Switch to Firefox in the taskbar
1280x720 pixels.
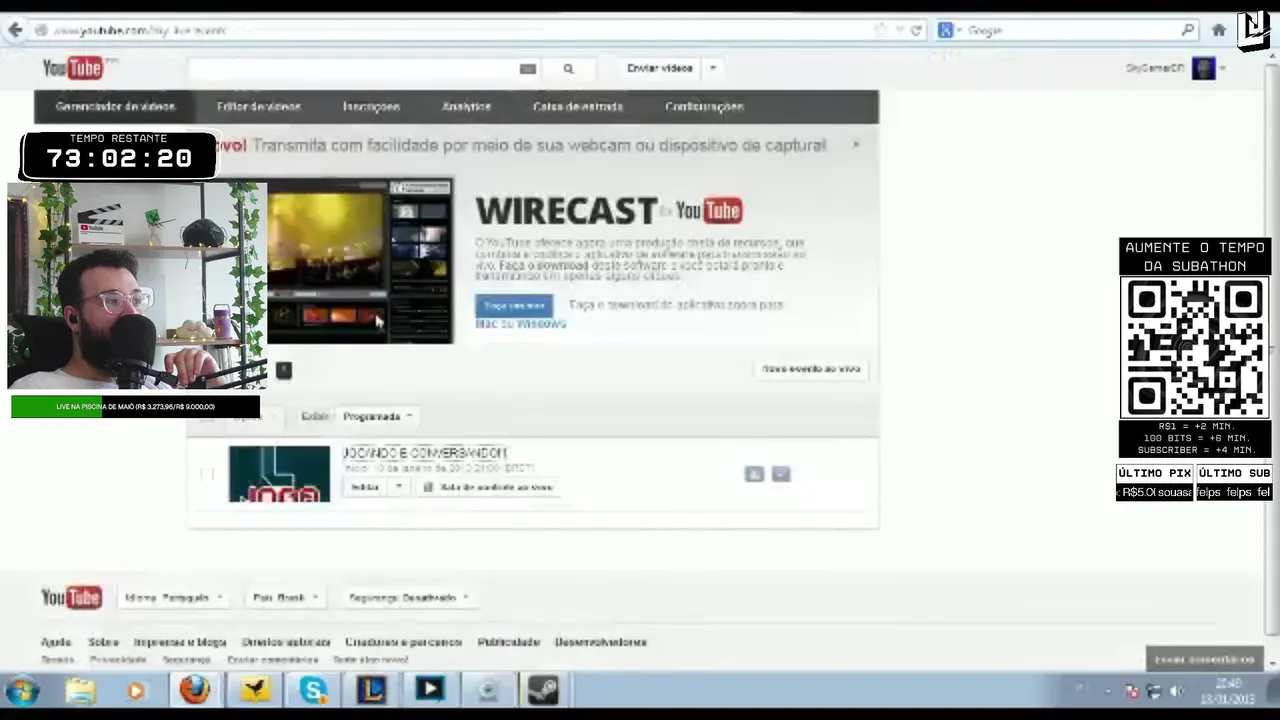[195, 690]
